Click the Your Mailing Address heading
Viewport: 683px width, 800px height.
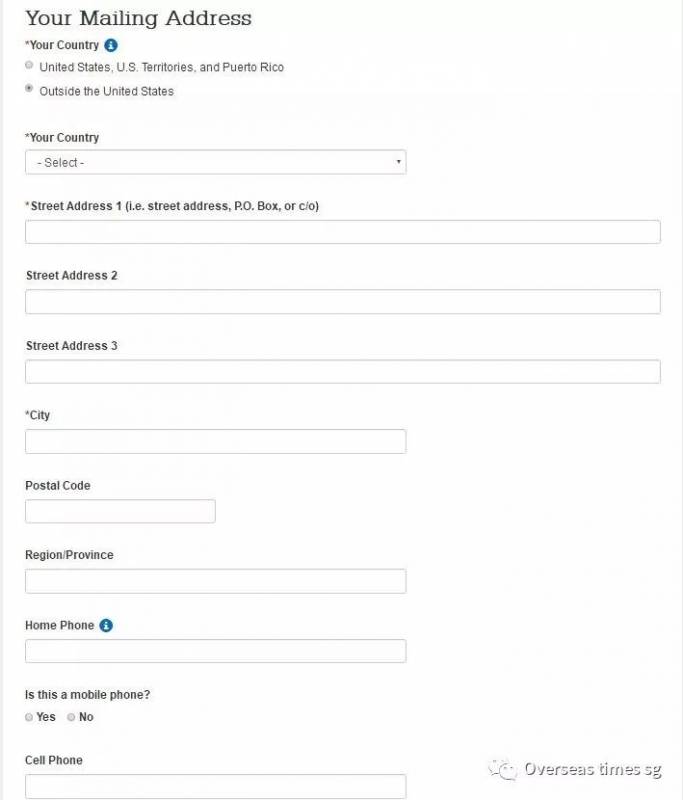[x=138, y=18]
